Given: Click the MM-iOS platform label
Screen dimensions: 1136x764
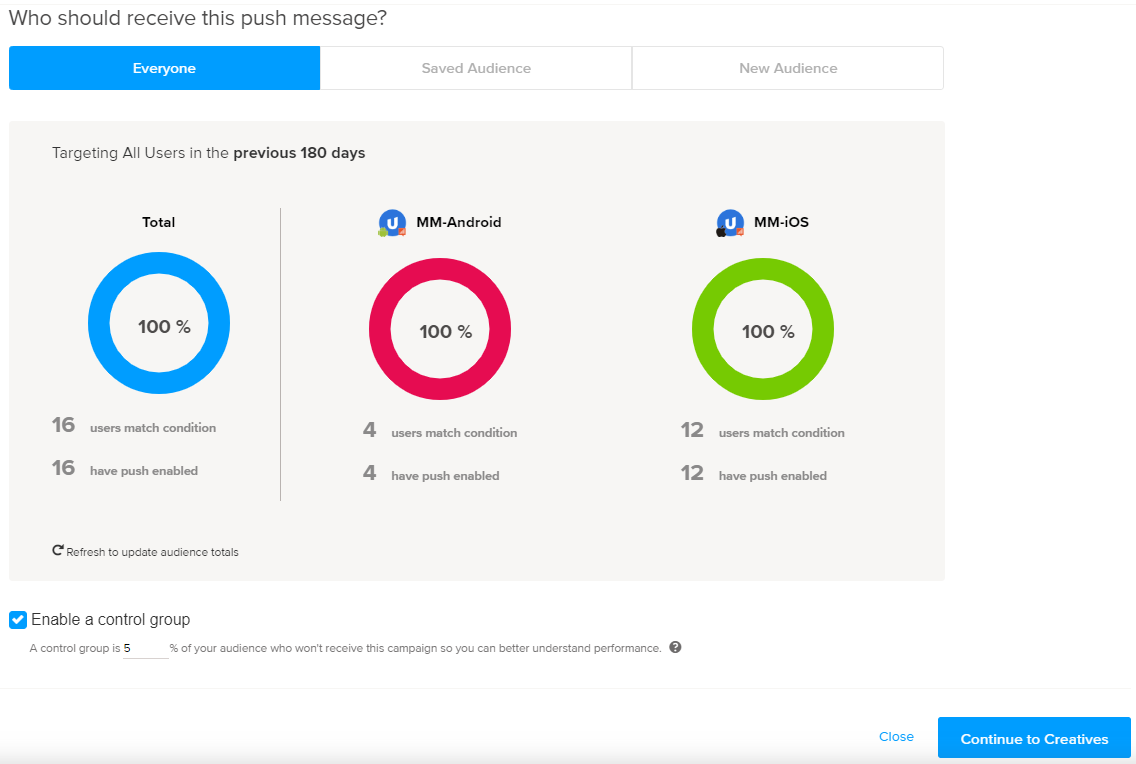Looking at the screenshot, I should click(781, 222).
